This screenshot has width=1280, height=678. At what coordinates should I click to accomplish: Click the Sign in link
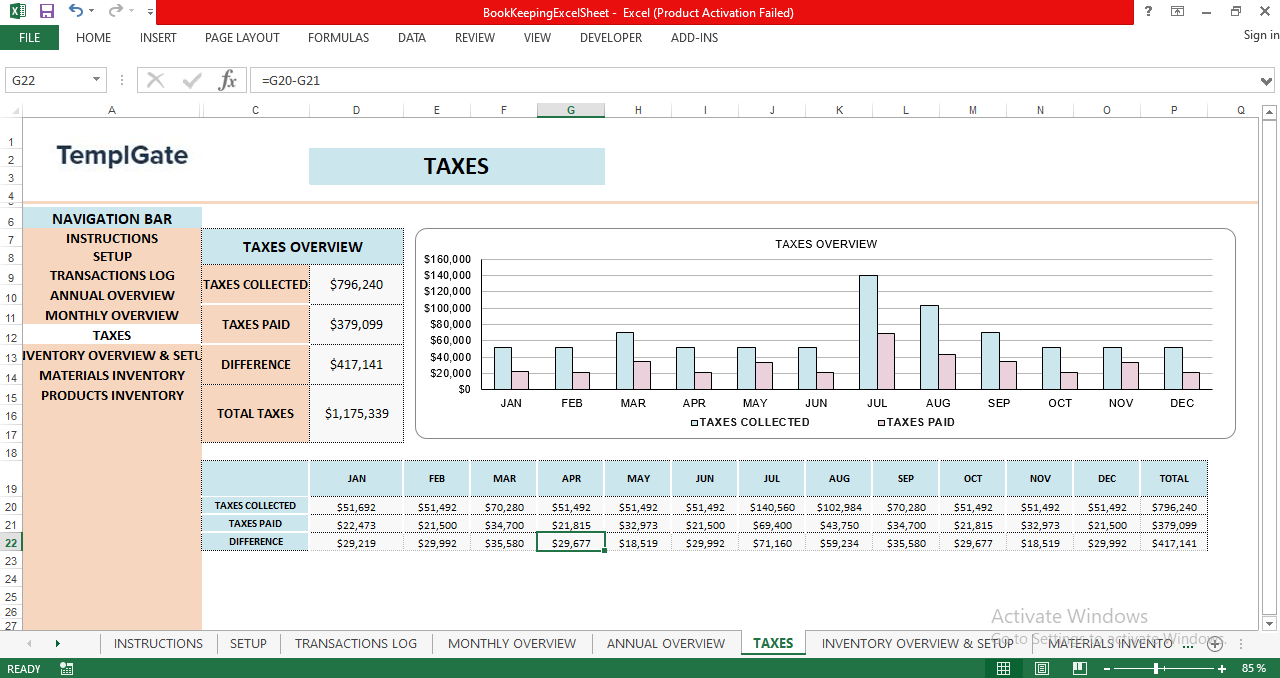(x=1261, y=35)
